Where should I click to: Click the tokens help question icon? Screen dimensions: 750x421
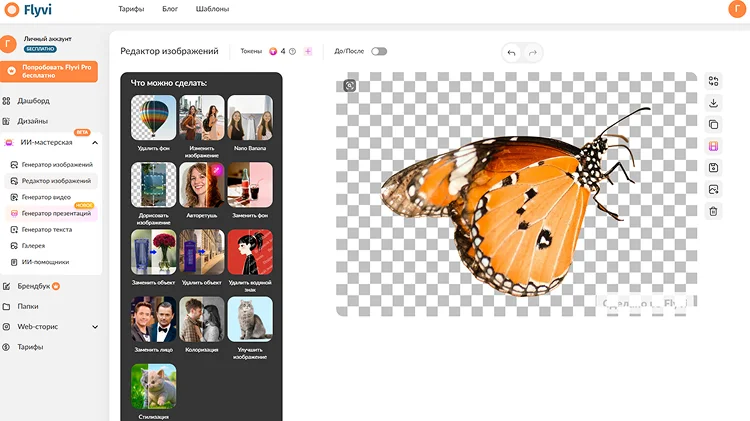[292, 51]
